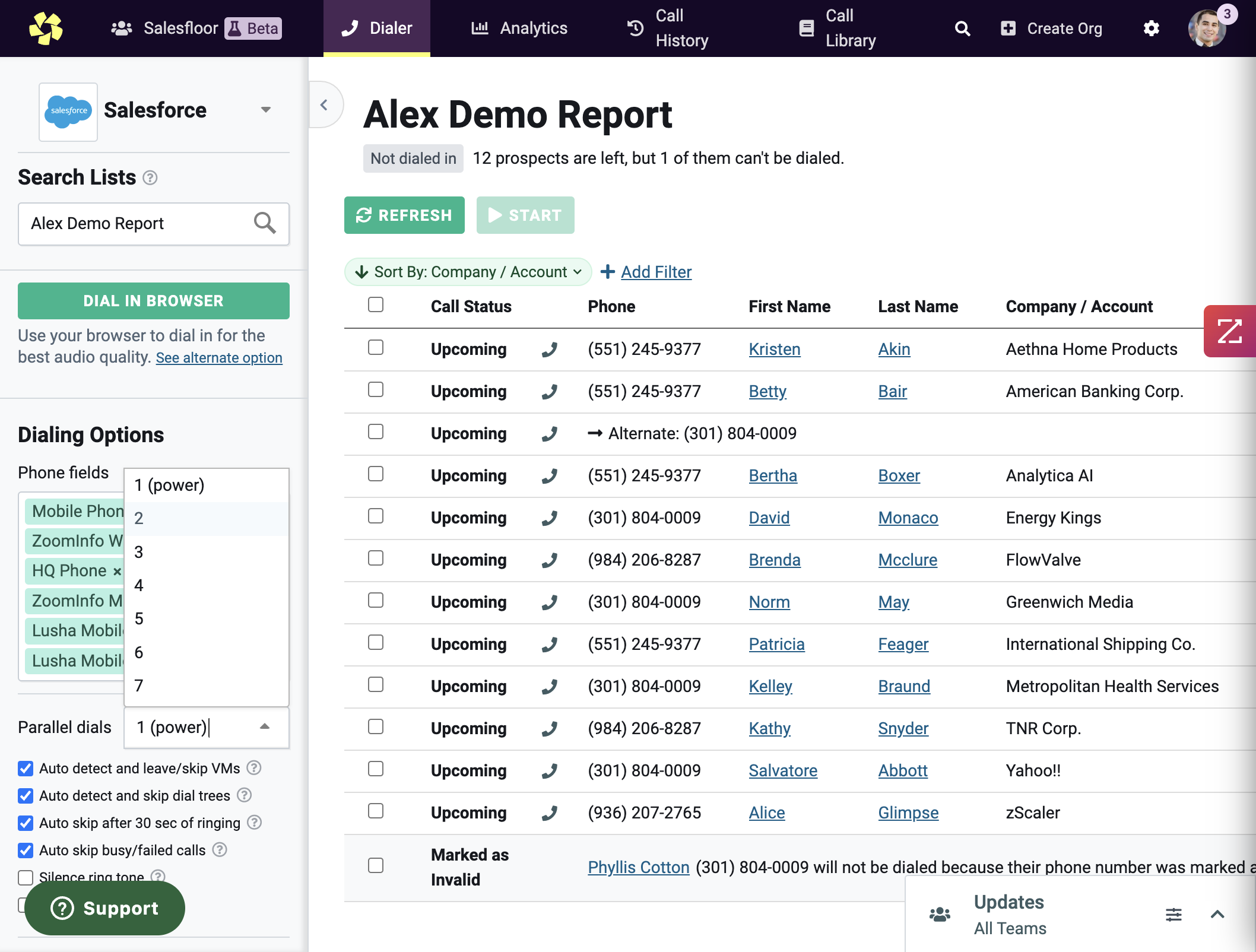Open the Phyllis Cotton contact link
Image resolution: width=1256 pixels, height=952 pixels.
(639, 867)
